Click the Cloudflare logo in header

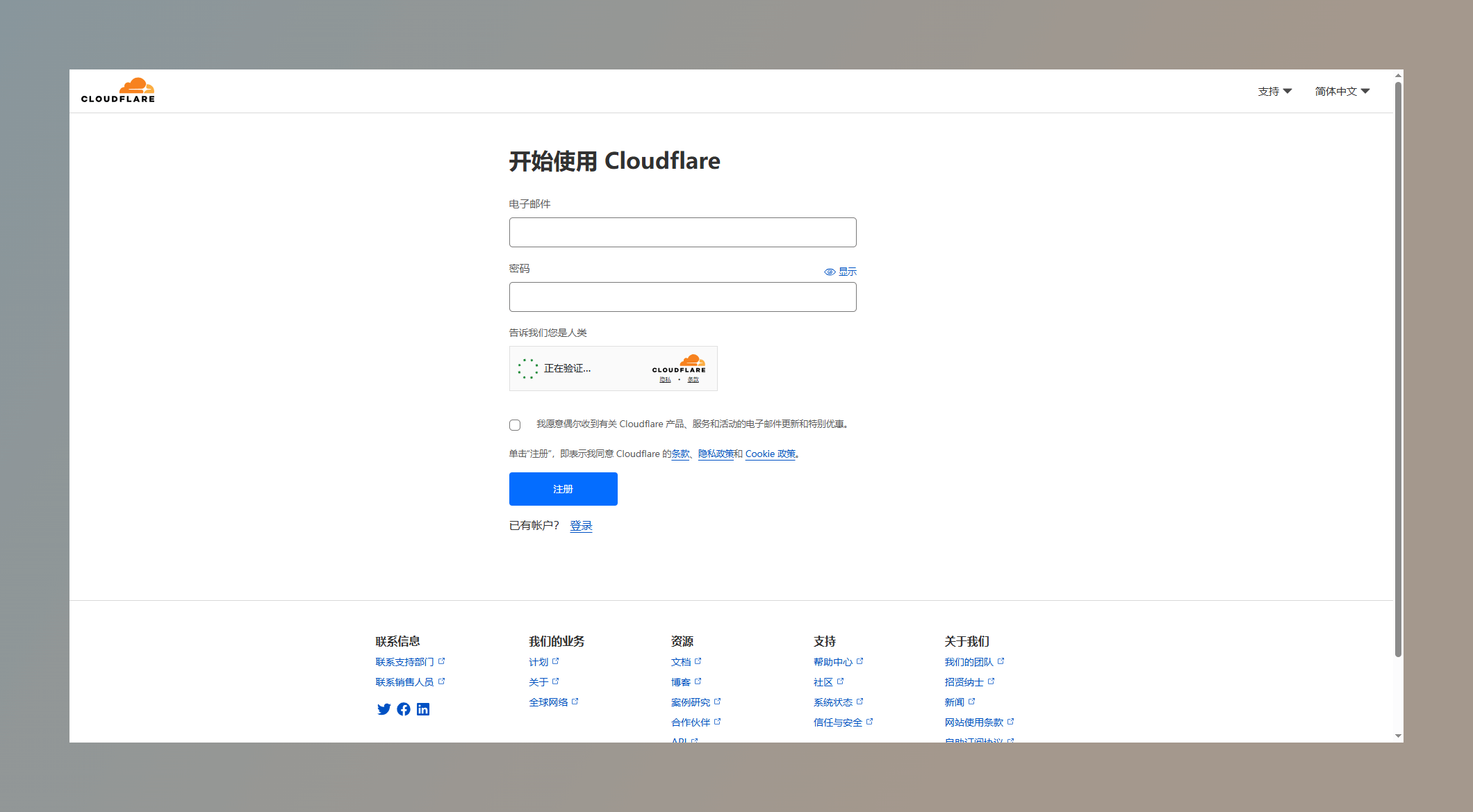click(x=117, y=90)
